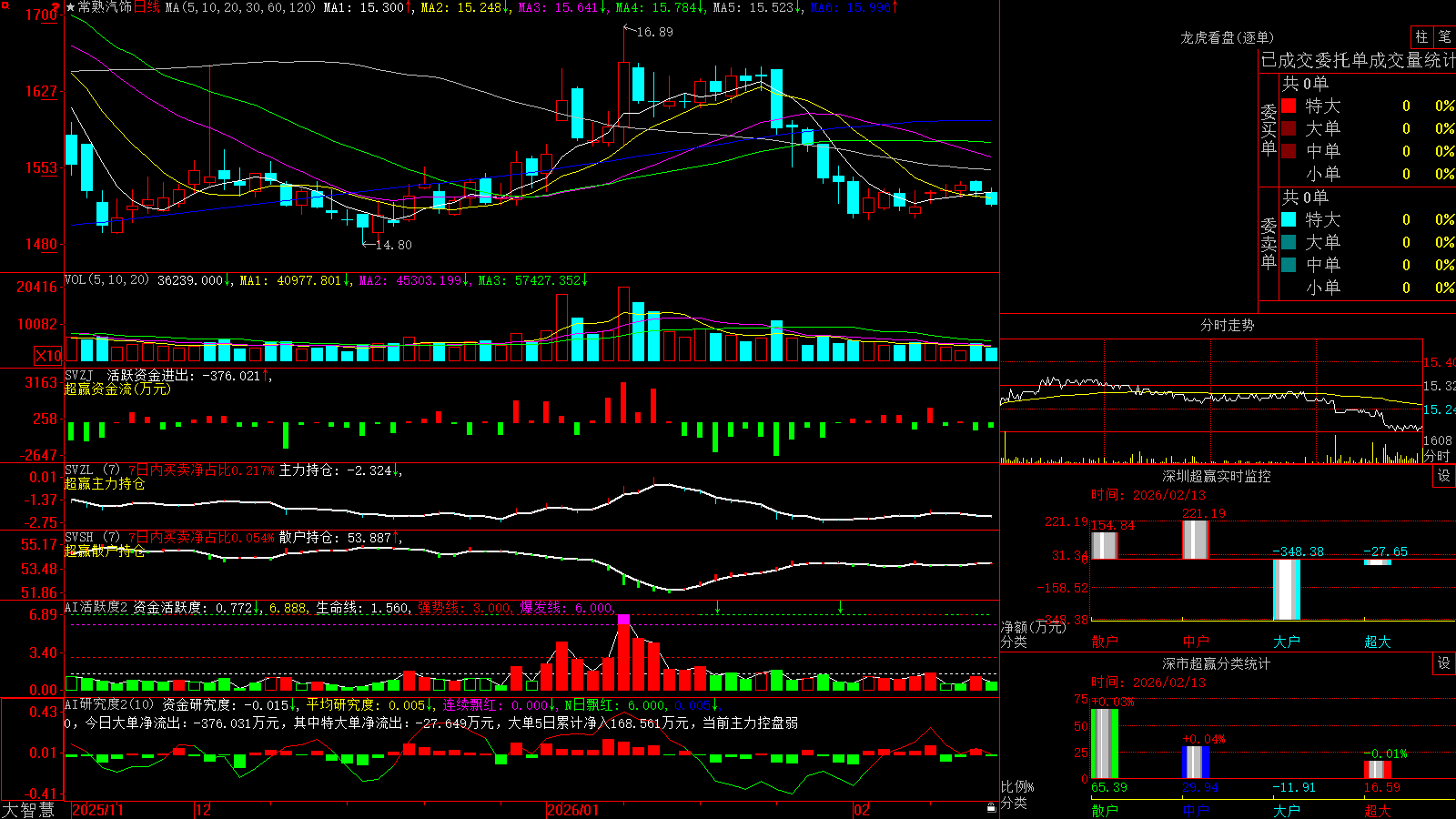Click the 小单 row under 委卖单

click(1367, 288)
